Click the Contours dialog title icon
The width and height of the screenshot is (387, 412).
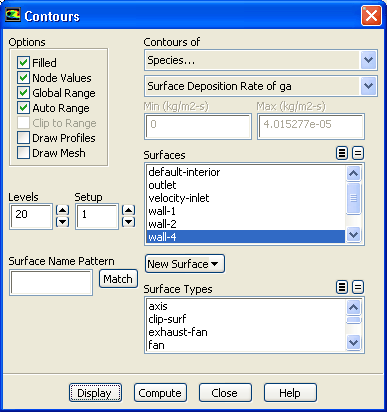tap(13, 15)
